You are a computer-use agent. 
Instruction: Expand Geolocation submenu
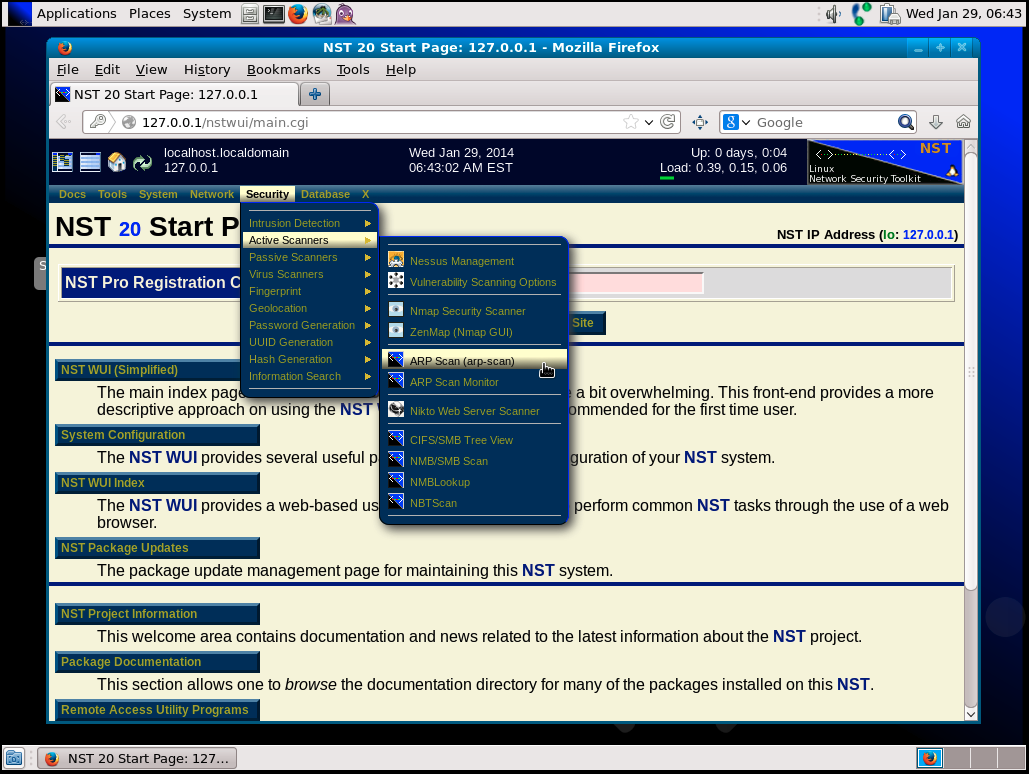310,308
